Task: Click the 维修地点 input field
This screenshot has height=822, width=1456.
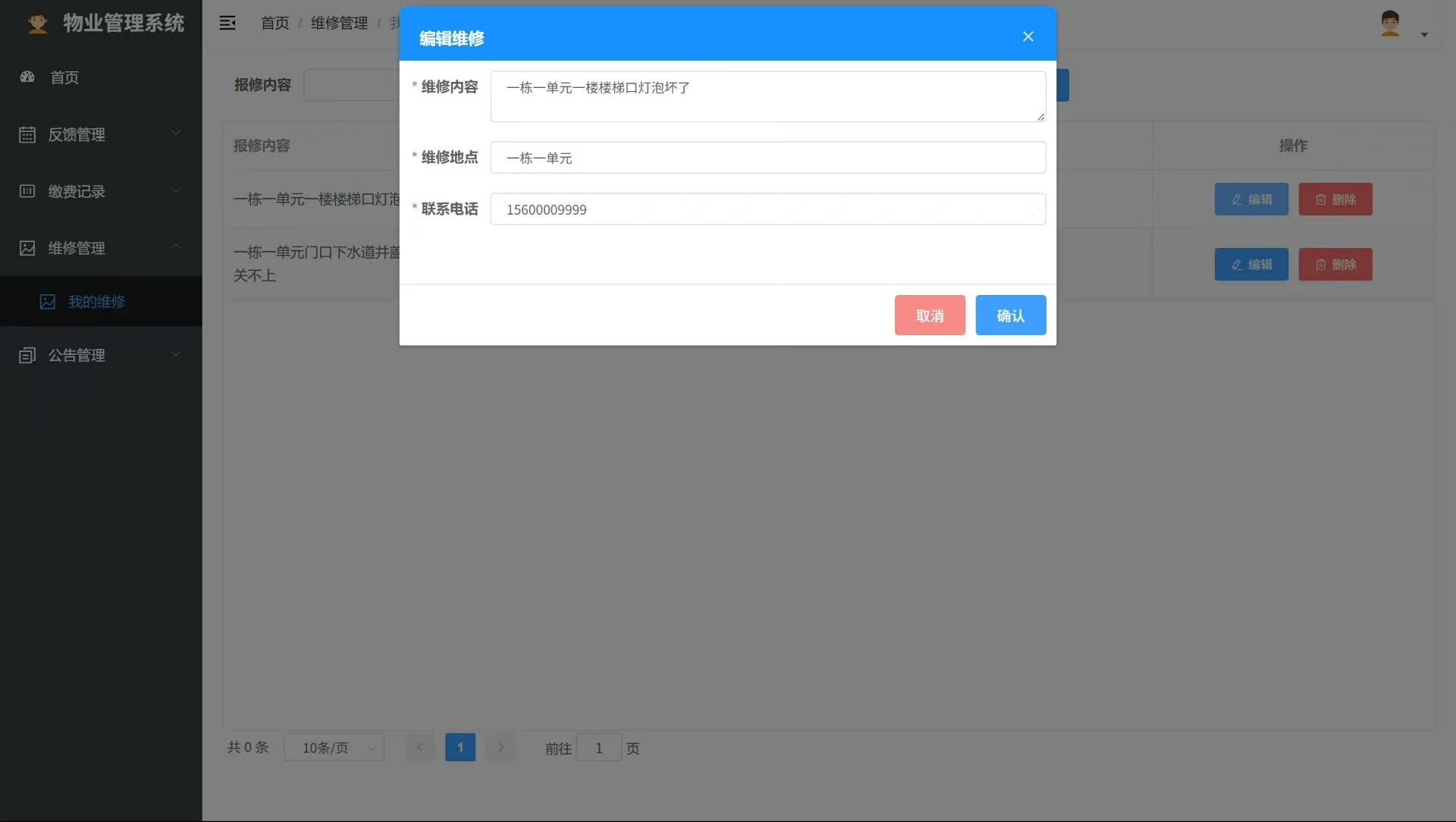Action: (x=767, y=158)
